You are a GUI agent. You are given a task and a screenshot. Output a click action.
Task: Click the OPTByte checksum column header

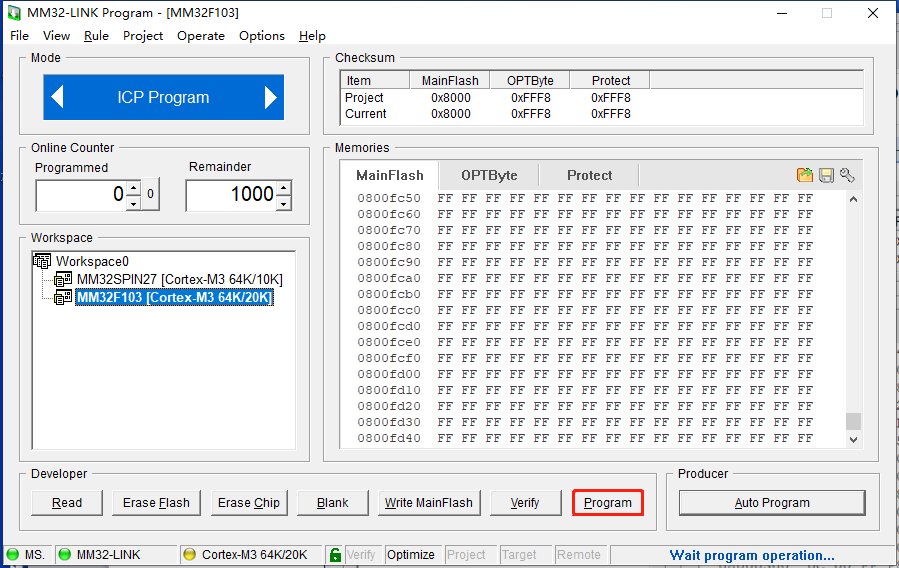530,81
